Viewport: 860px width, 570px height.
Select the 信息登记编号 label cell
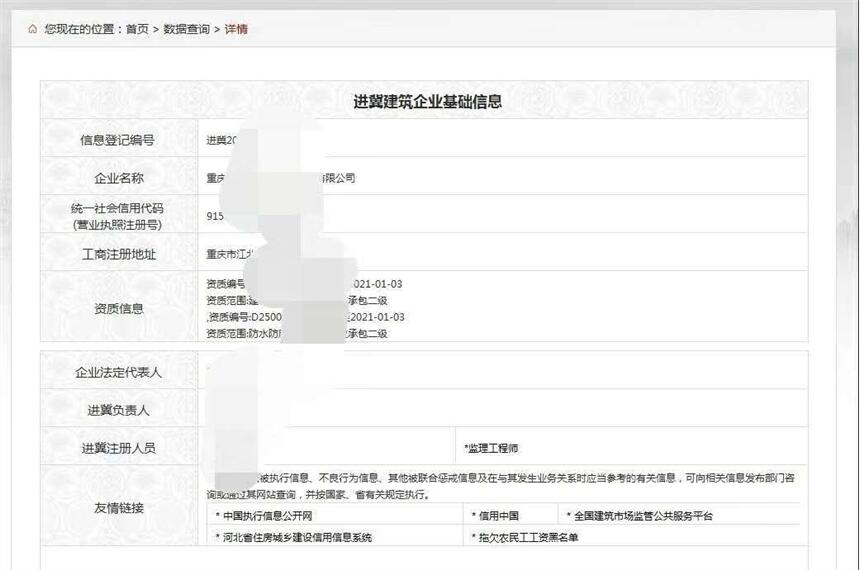pyautogui.click(x=118, y=140)
